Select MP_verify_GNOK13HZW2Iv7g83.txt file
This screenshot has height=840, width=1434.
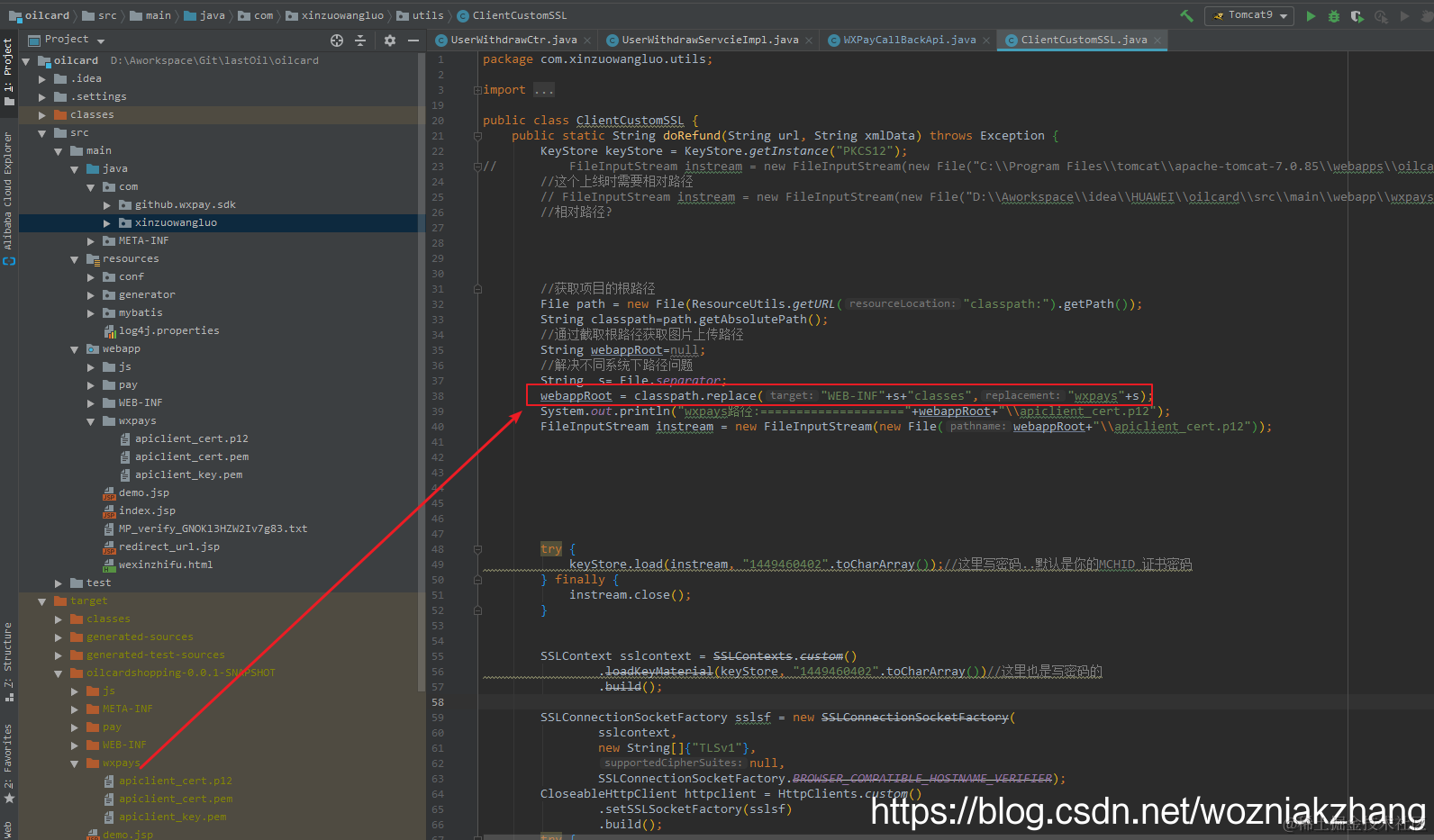point(213,528)
